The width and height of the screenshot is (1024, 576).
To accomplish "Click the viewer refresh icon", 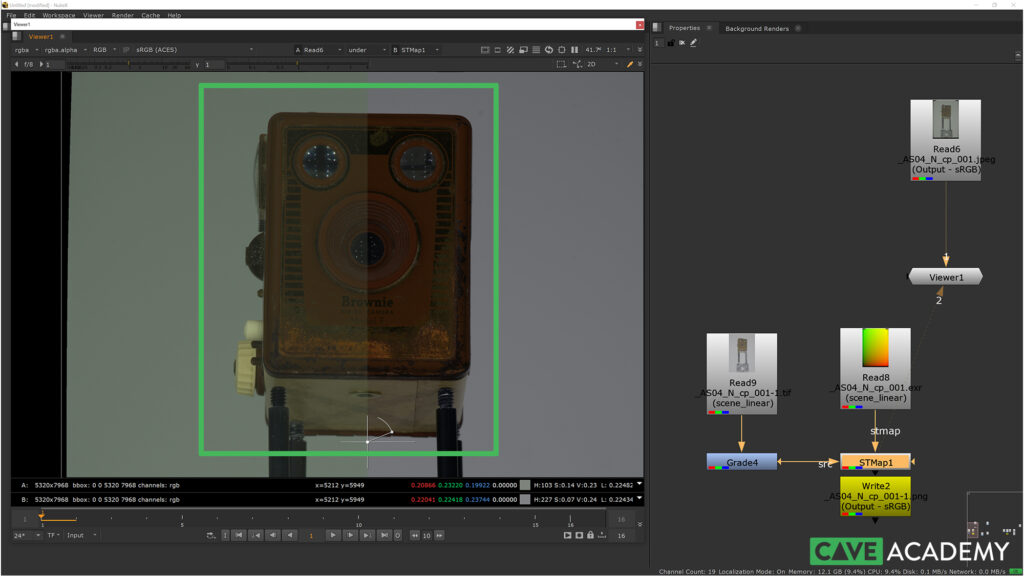I will coord(549,50).
